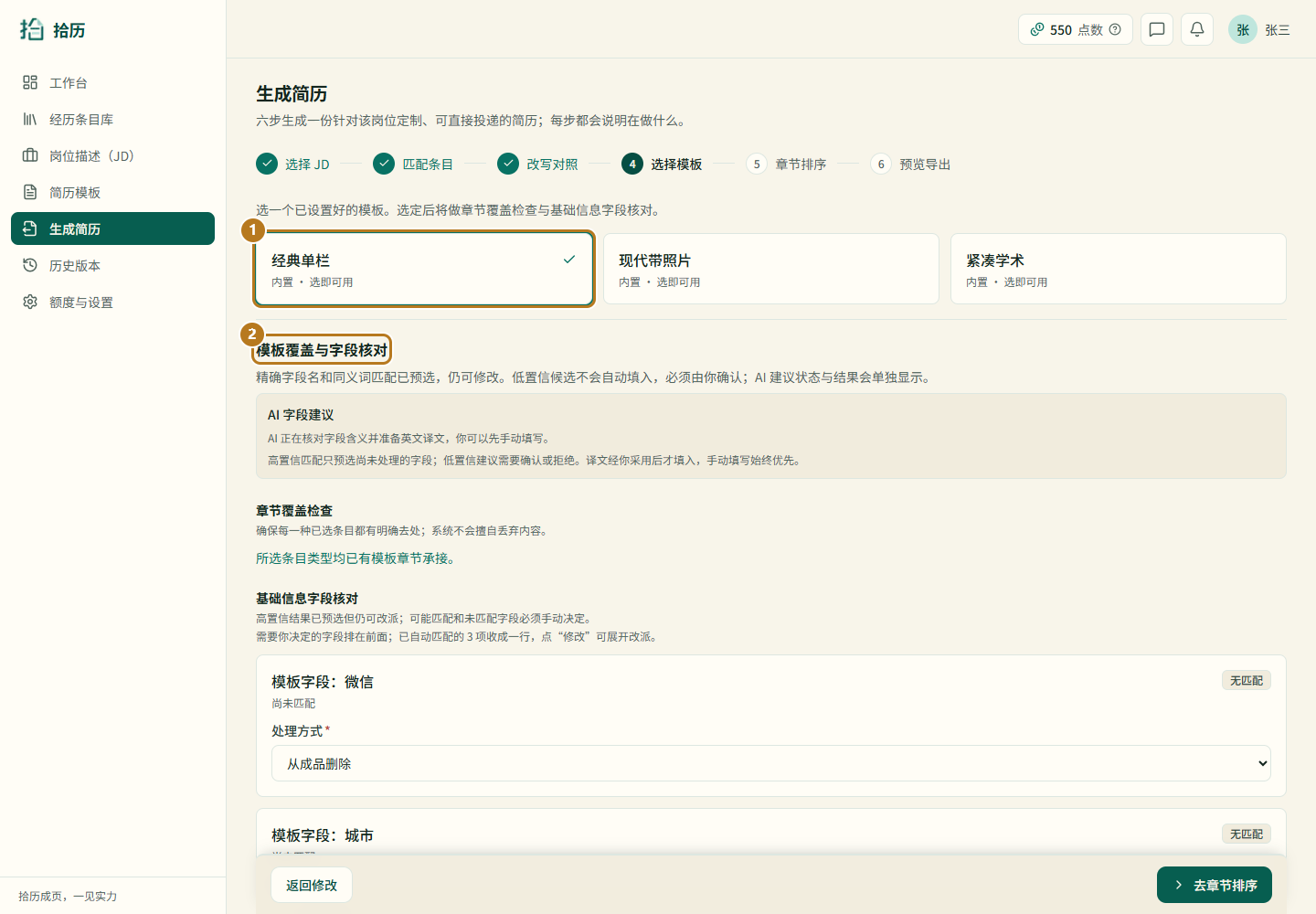Click the 基础信息字段核对 heading

click(x=307, y=598)
